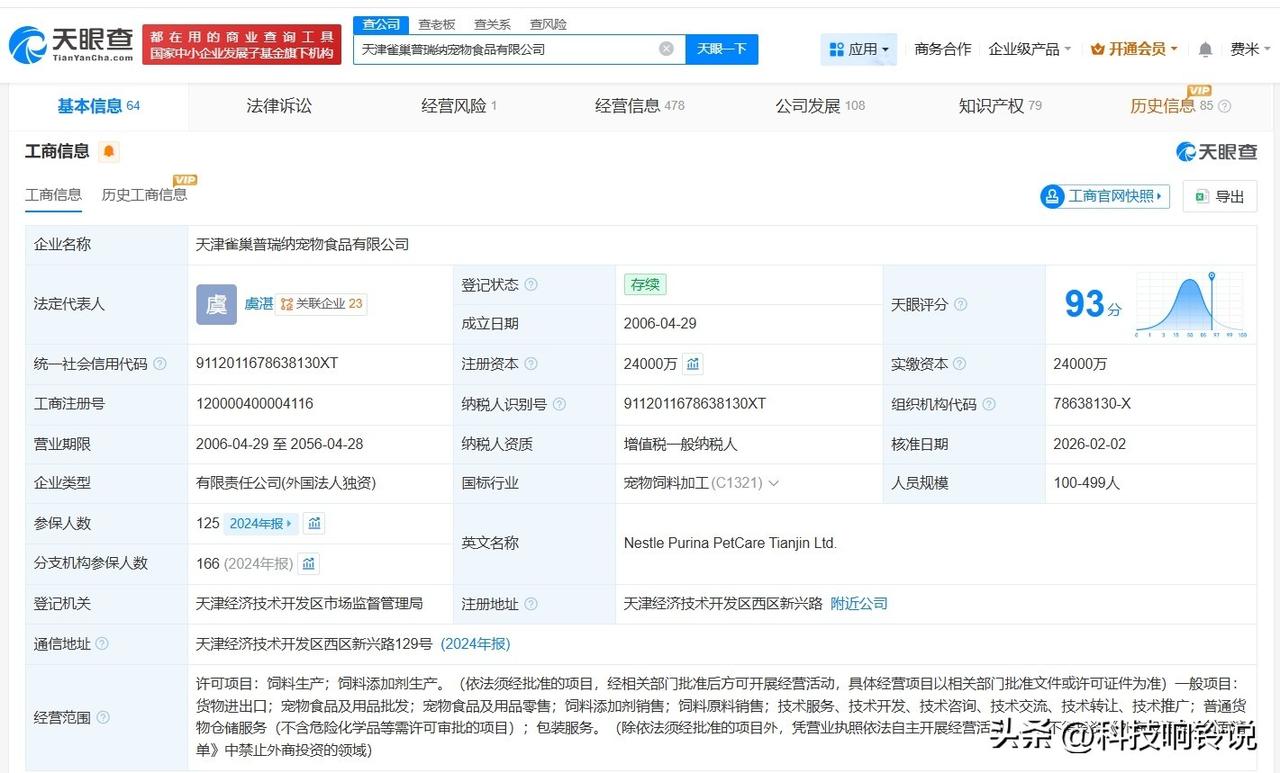The width and height of the screenshot is (1280, 773).
Task: Click the 企业名称 value 天津雀巢普瑞纳宠物食品有限公司
Action: [303, 245]
